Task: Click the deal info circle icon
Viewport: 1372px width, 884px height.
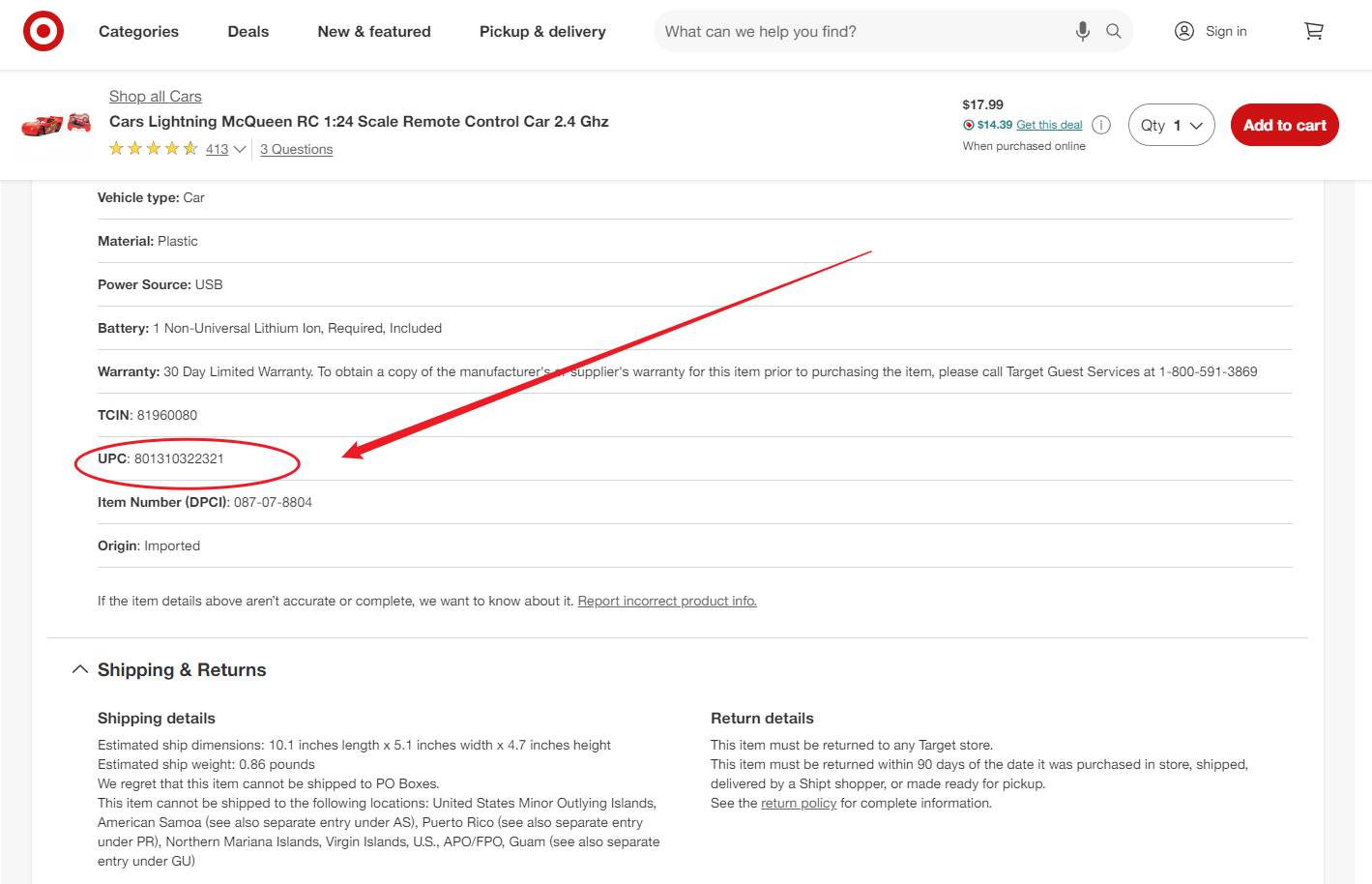Action: pyautogui.click(x=1101, y=125)
